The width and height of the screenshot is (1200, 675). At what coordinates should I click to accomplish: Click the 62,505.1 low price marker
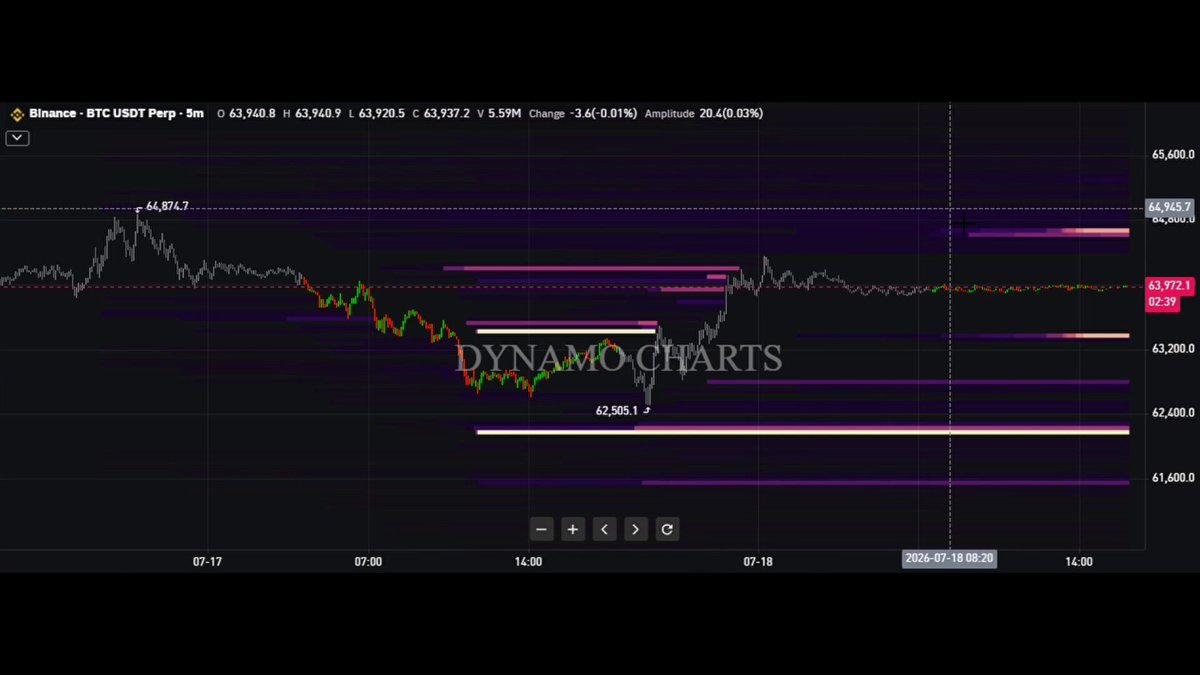616,410
